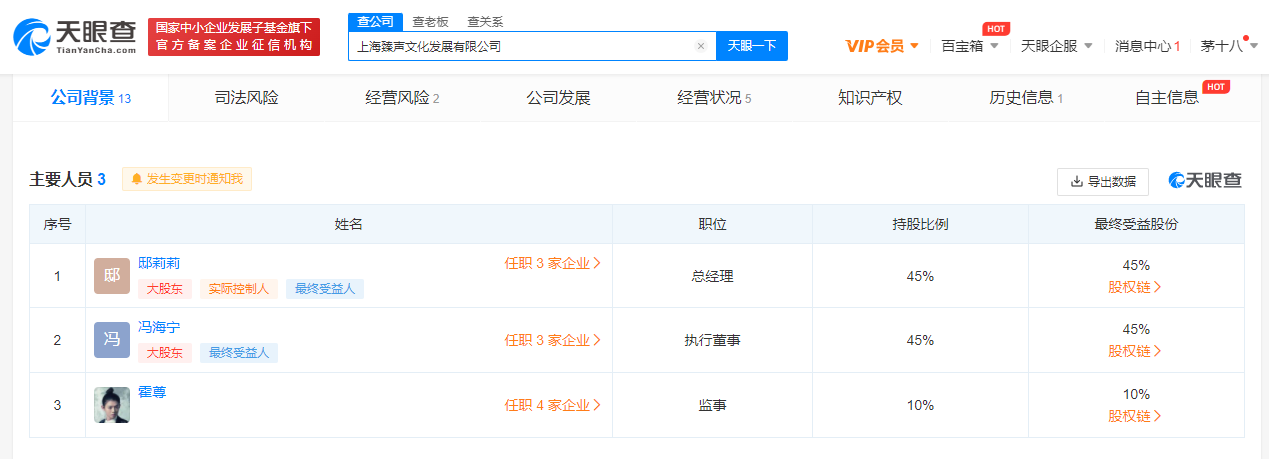The width and height of the screenshot is (1269, 459).
Task: Open the 天眼企服 dropdown menu
Action: coord(1056,45)
